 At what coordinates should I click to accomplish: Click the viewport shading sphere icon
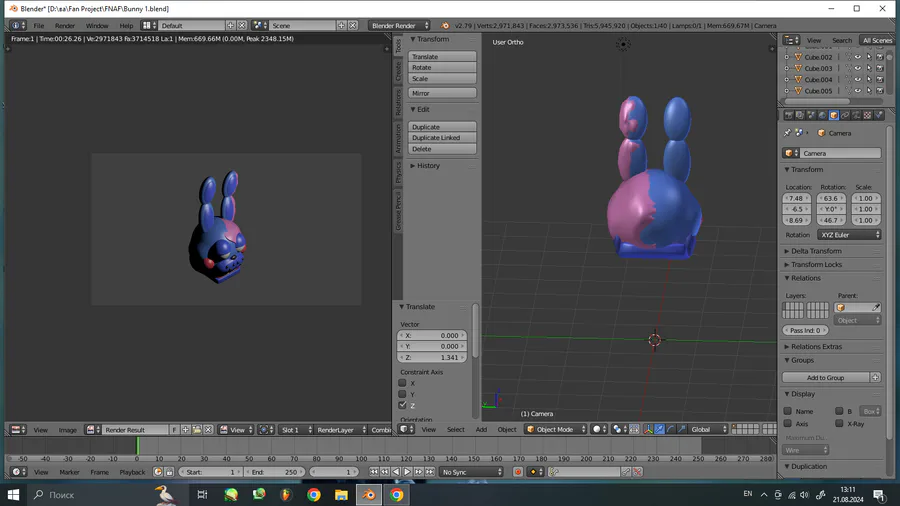[x=599, y=429]
